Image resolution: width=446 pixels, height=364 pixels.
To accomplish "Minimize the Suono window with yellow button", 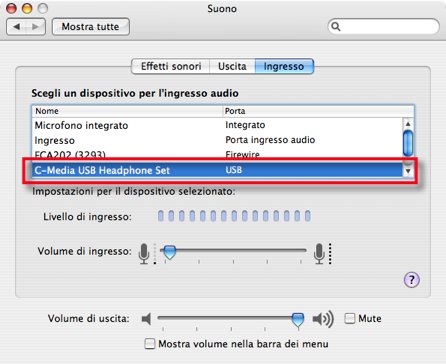I will pos(27,8).
